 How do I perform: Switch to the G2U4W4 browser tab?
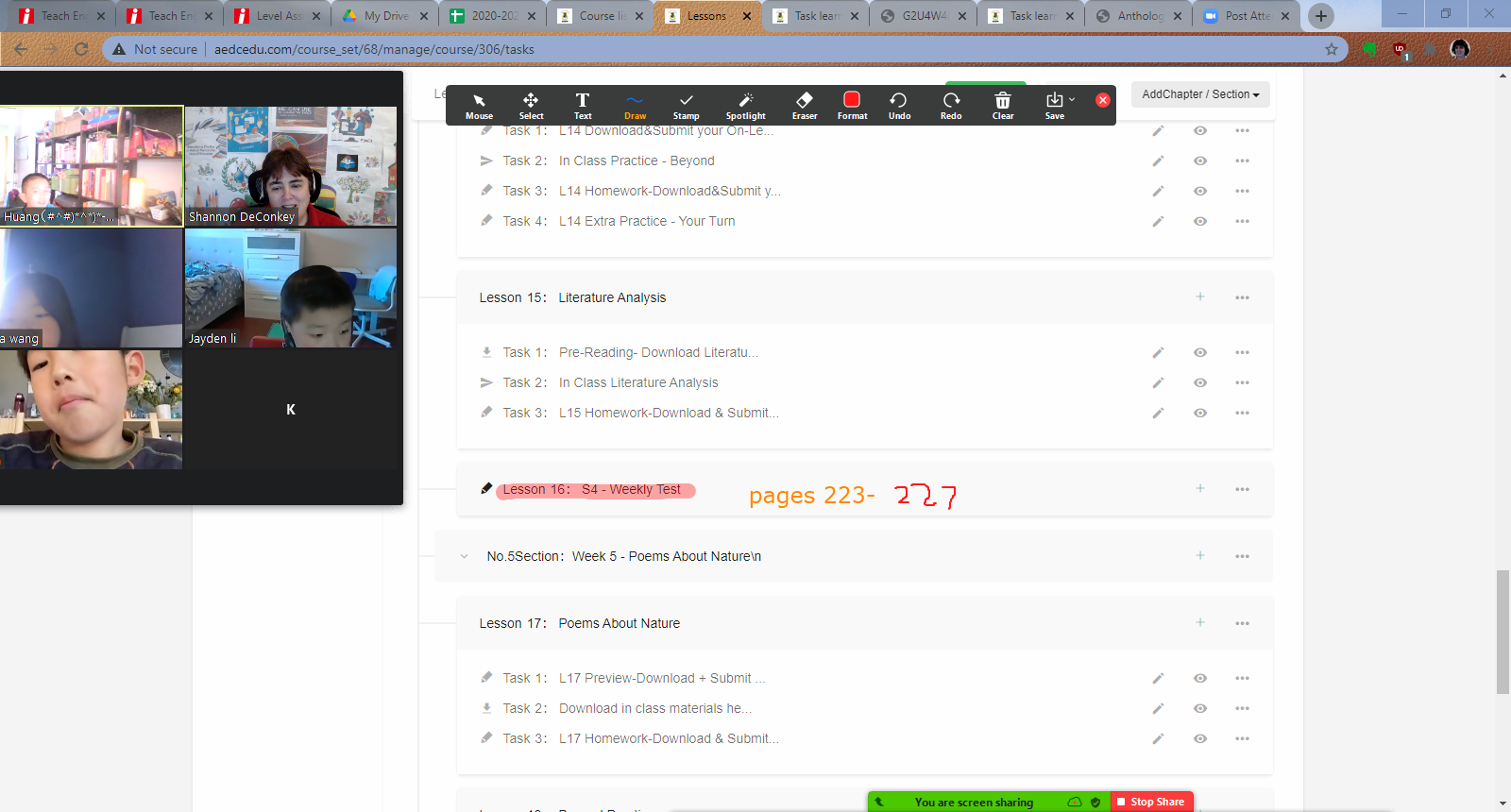(924, 16)
